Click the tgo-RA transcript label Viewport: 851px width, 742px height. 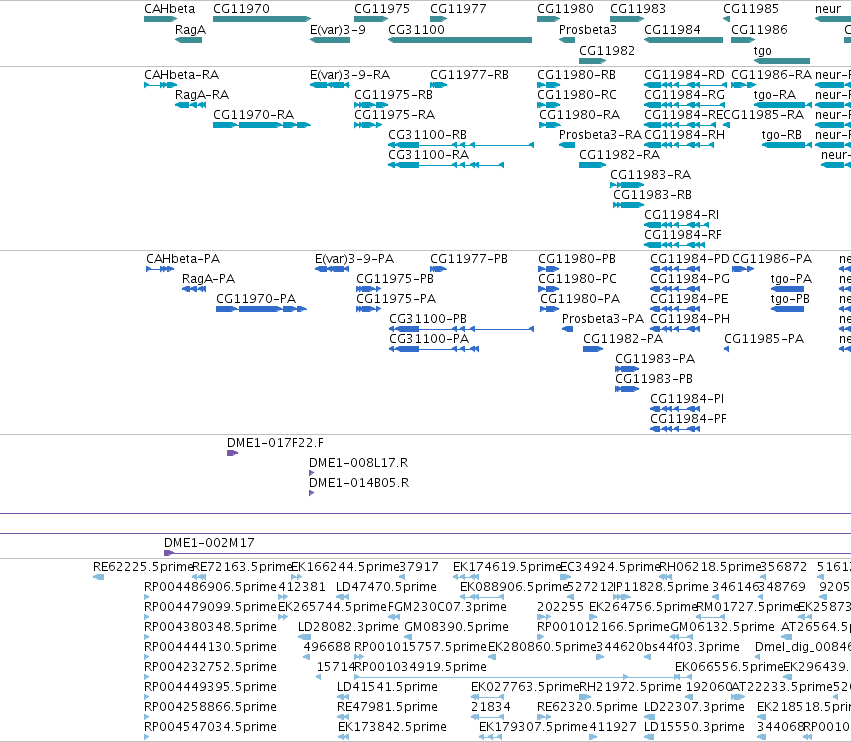click(774, 94)
